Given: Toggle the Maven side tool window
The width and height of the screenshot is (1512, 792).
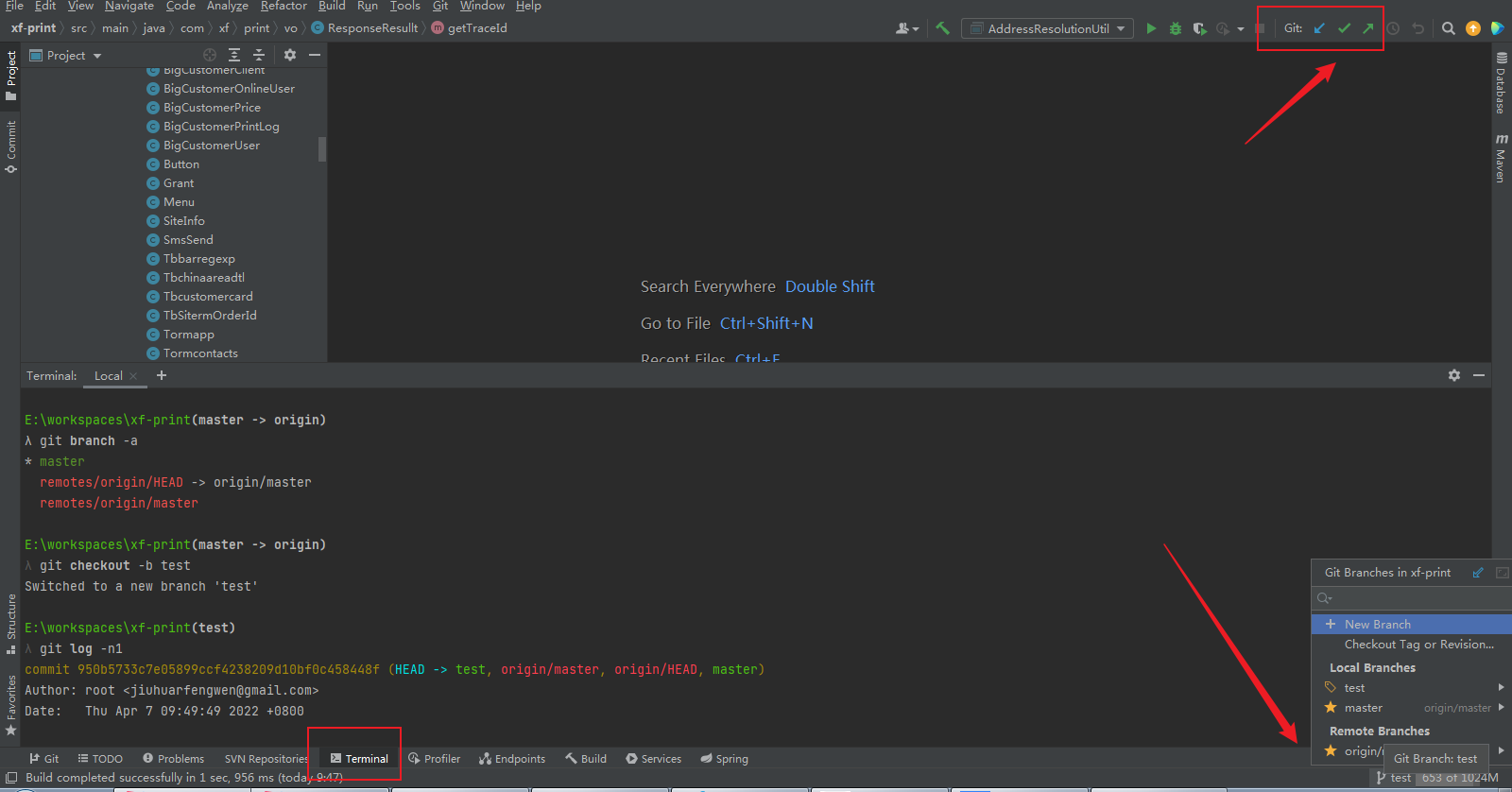Looking at the screenshot, I should [1501, 158].
